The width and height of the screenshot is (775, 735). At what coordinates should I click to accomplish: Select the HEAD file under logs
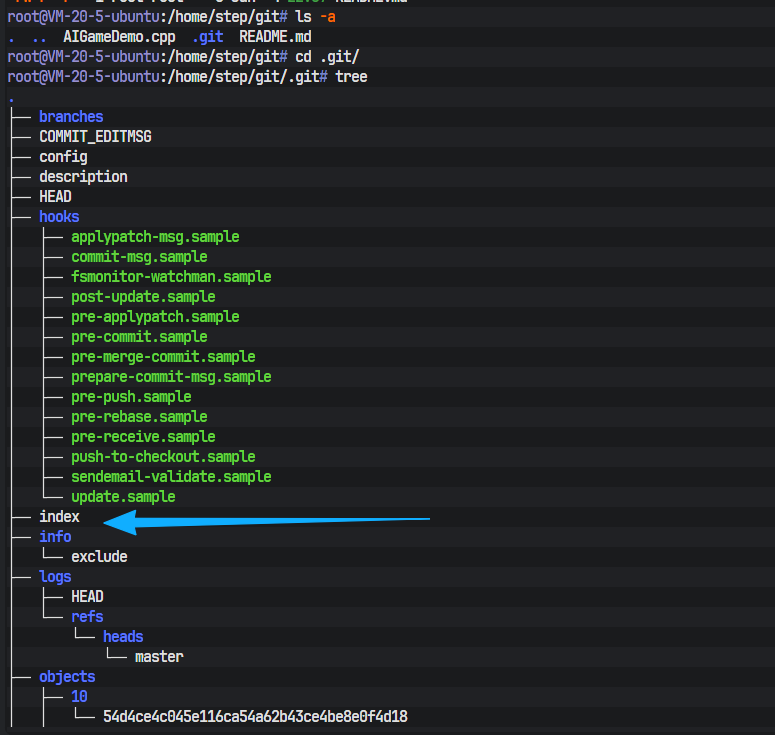pyautogui.click(x=87, y=597)
